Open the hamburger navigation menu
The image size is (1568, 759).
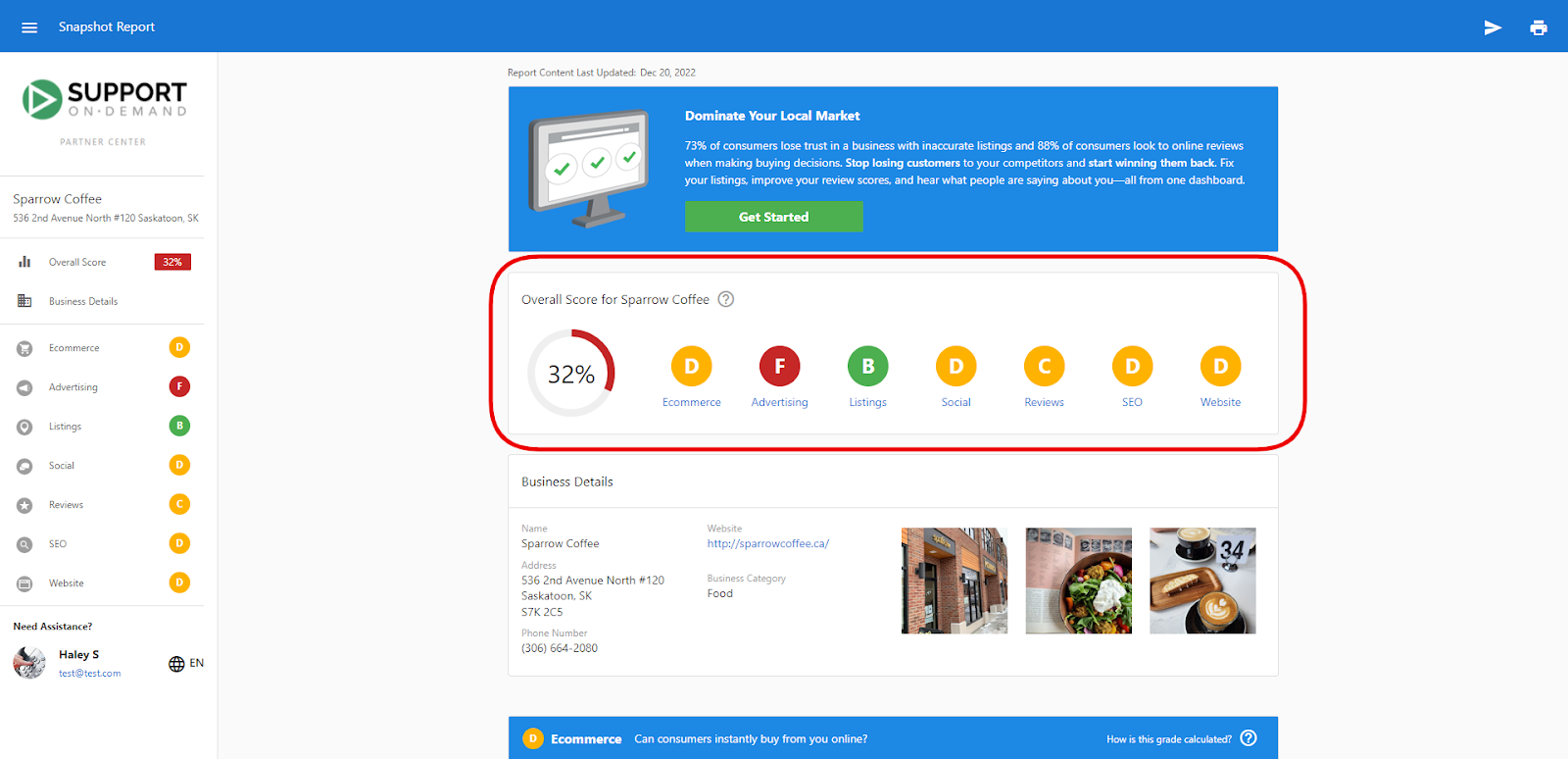29,27
